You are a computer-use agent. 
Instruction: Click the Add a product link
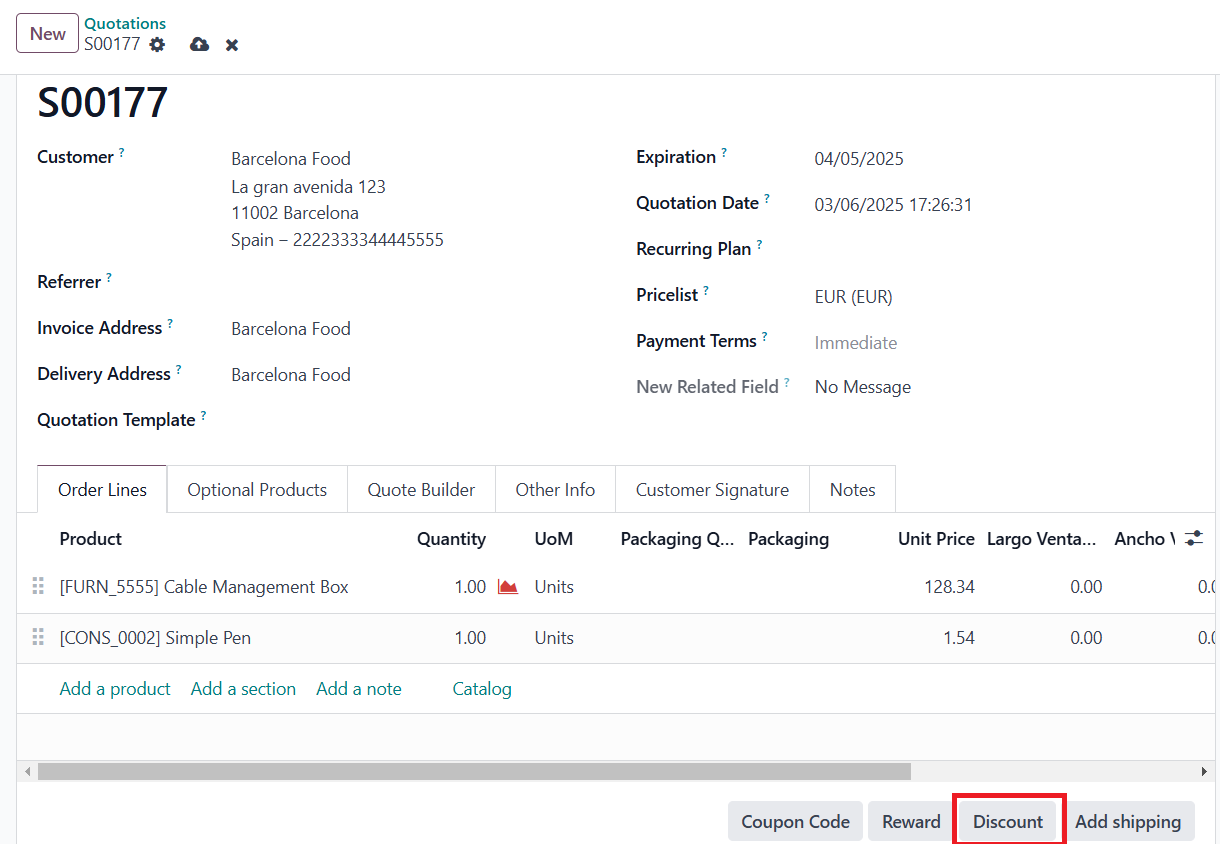pos(115,689)
